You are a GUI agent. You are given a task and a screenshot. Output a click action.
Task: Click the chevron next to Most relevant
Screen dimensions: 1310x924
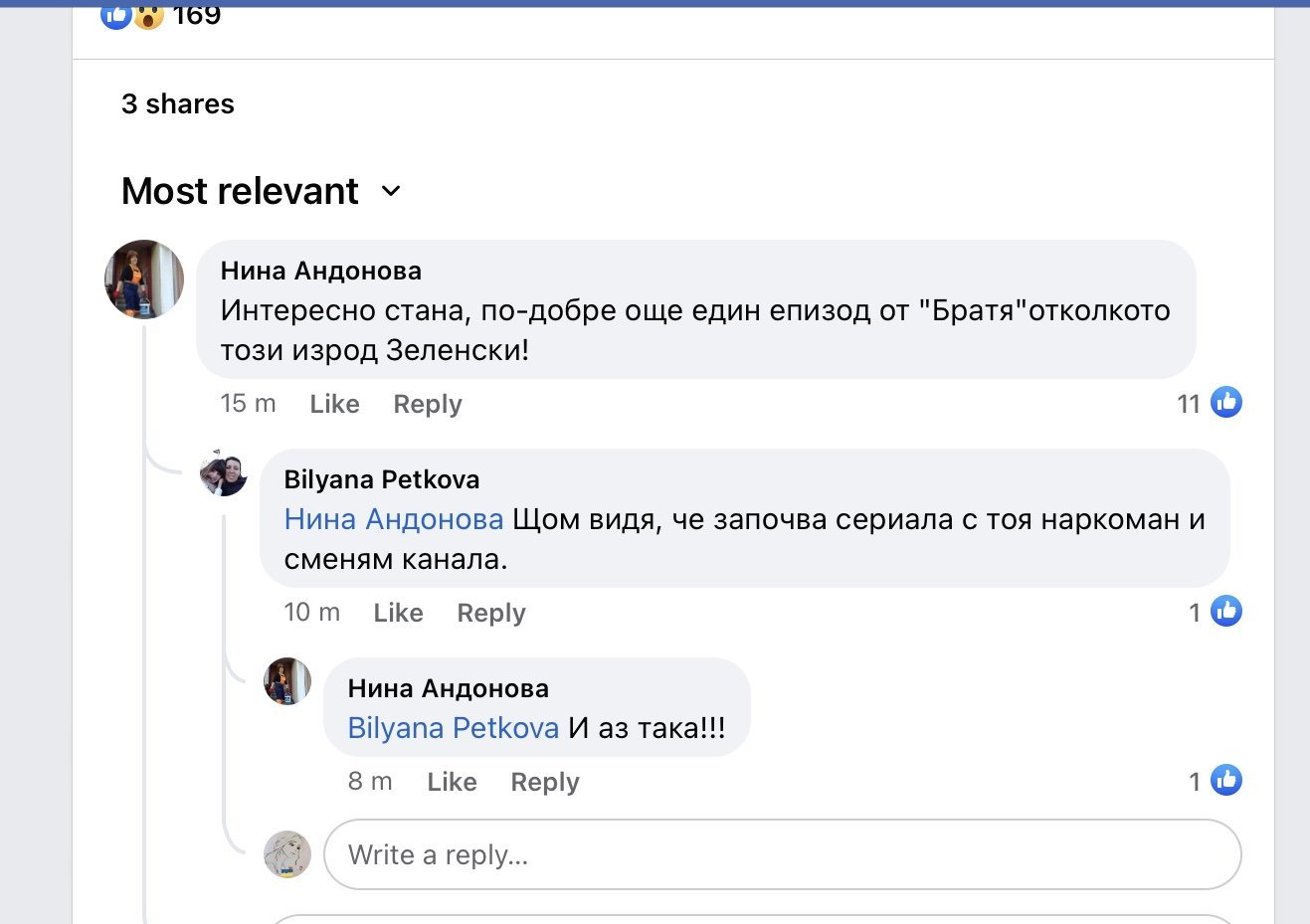tap(391, 191)
